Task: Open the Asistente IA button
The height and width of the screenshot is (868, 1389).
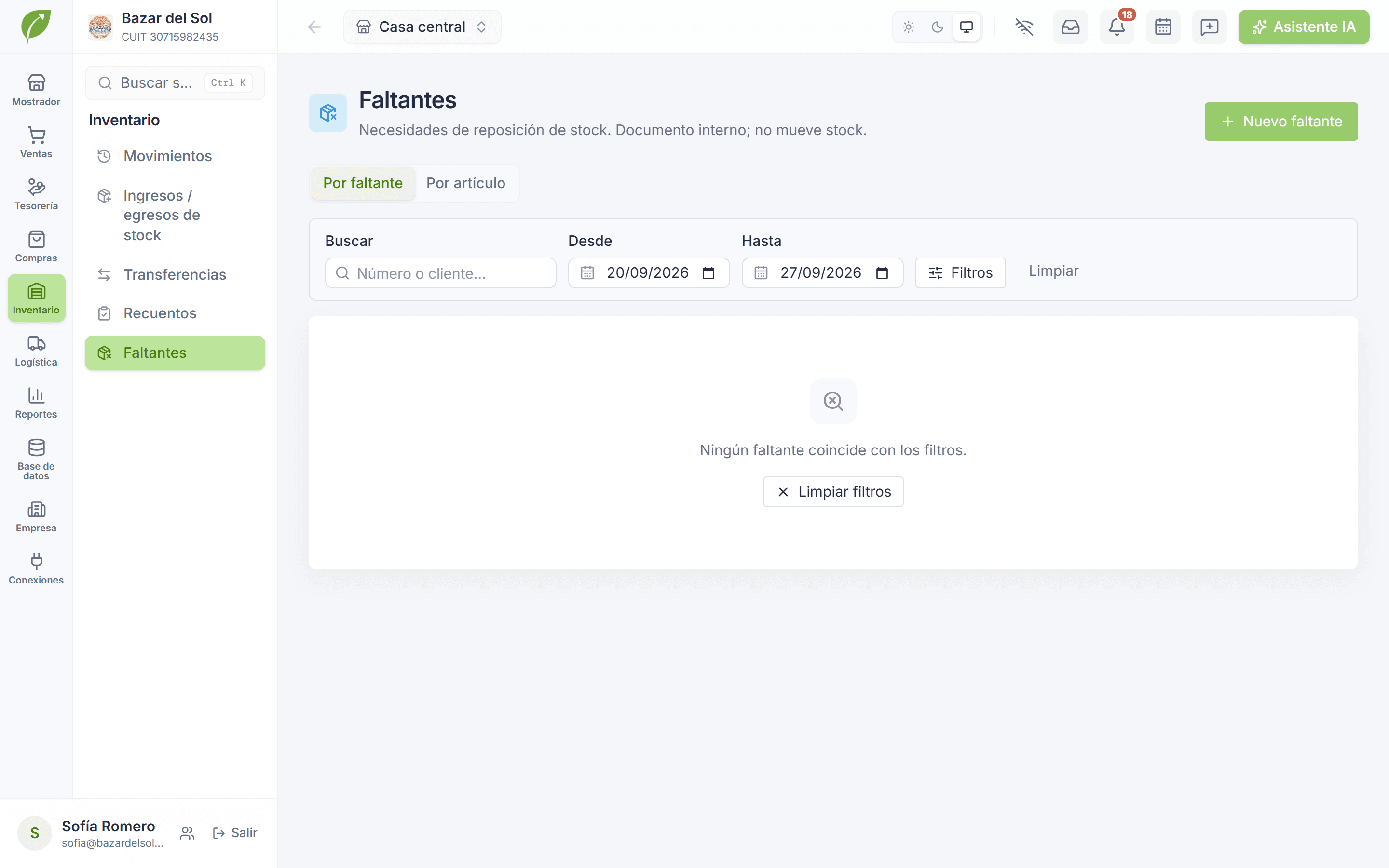Action: (x=1304, y=27)
